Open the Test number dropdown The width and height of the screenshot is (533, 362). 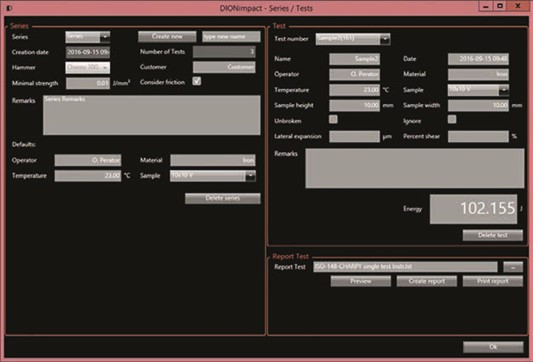pos(353,39)
